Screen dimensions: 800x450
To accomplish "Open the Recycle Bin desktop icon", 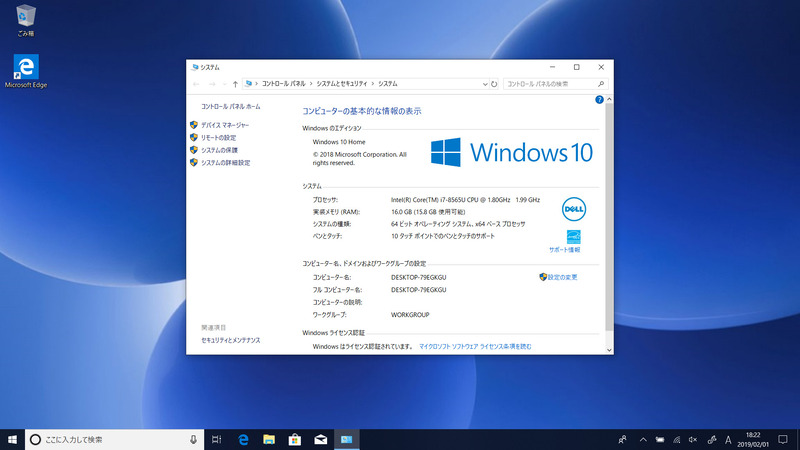I will 26,20.
